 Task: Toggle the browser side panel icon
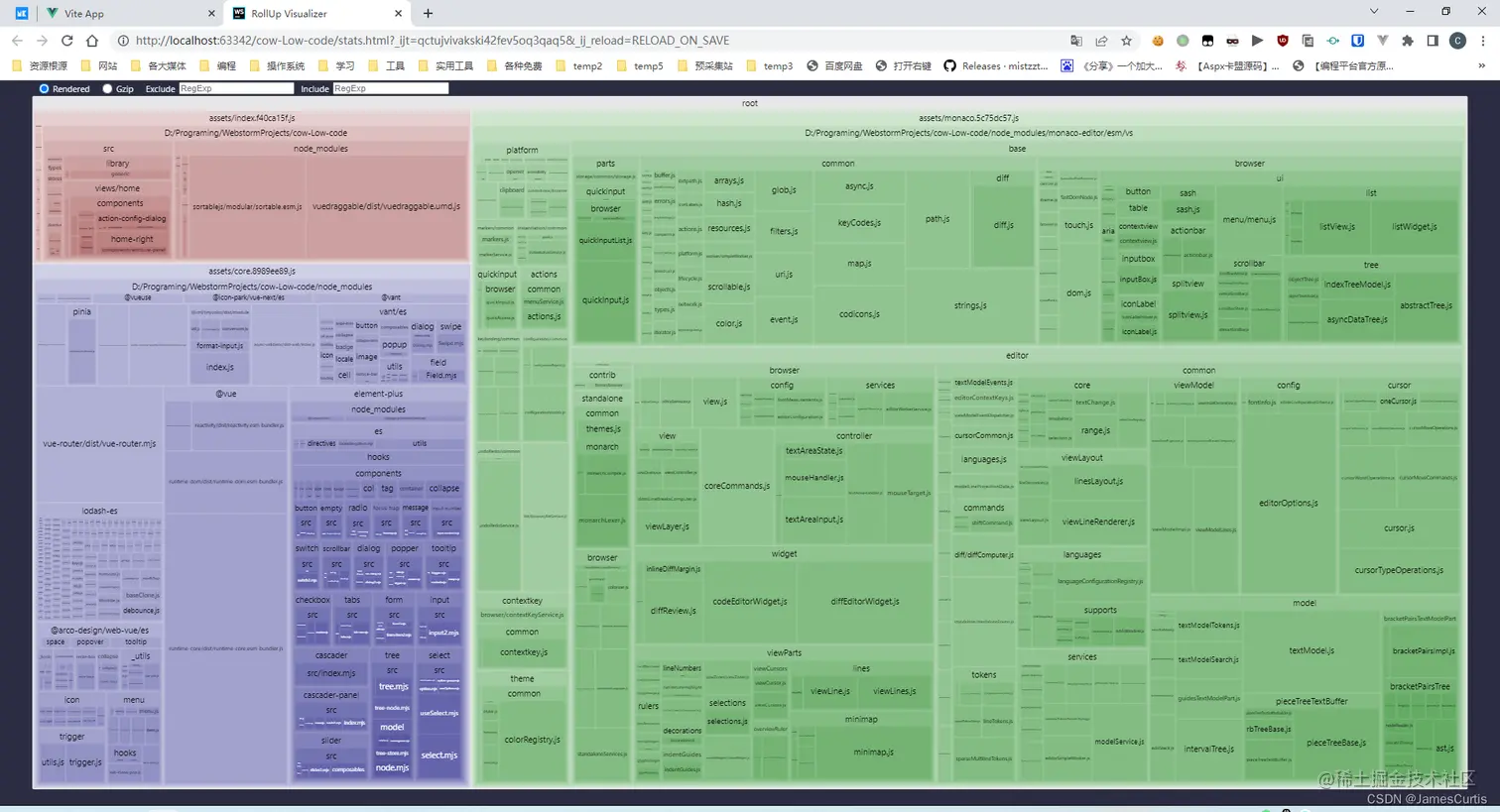coord(1432,41)
